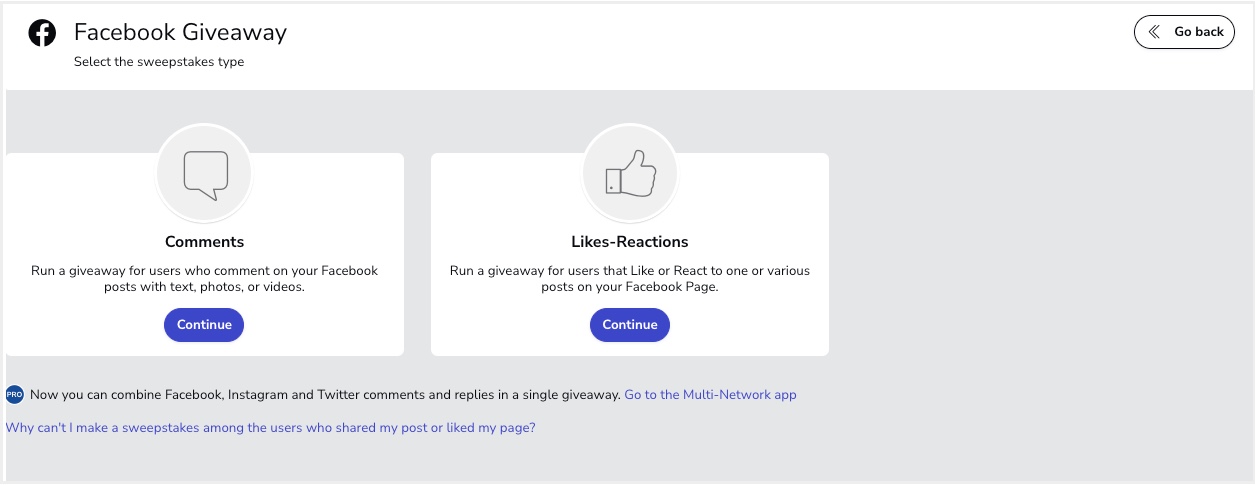Click the 'Select the sweepstakes type' subtitle

click(x=159, y=62)
